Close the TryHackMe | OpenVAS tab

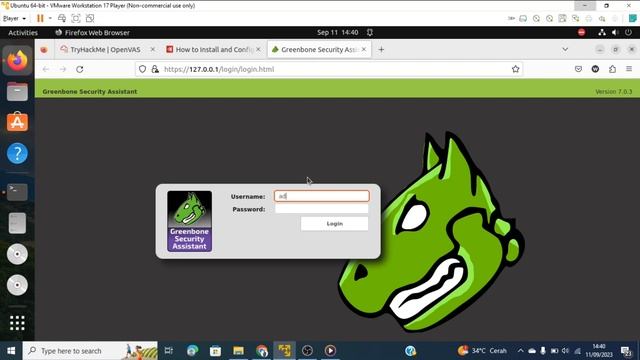pos(153,49)
